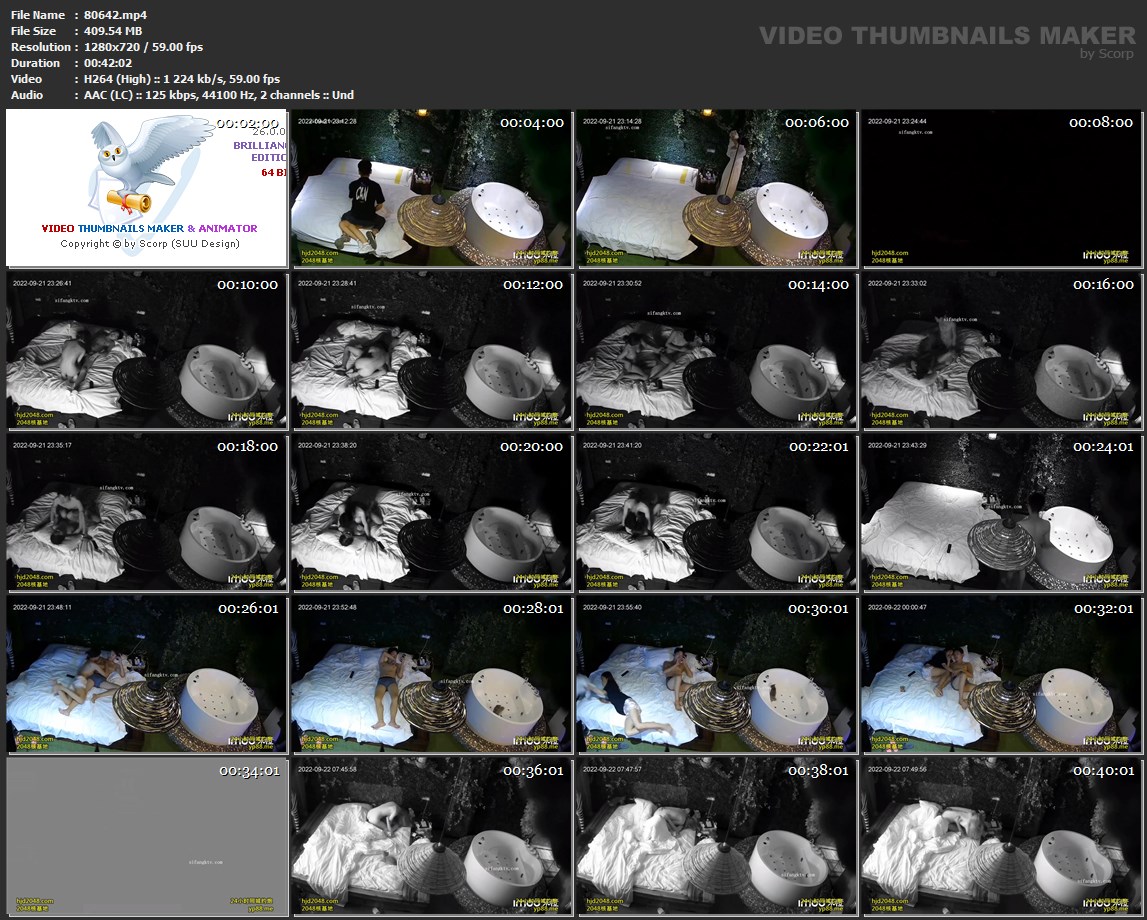Image resolution: width=1147 pixels, height=920 pixels.
Task: Select the file name 80642.mp4 text
Action: (116, 15)
